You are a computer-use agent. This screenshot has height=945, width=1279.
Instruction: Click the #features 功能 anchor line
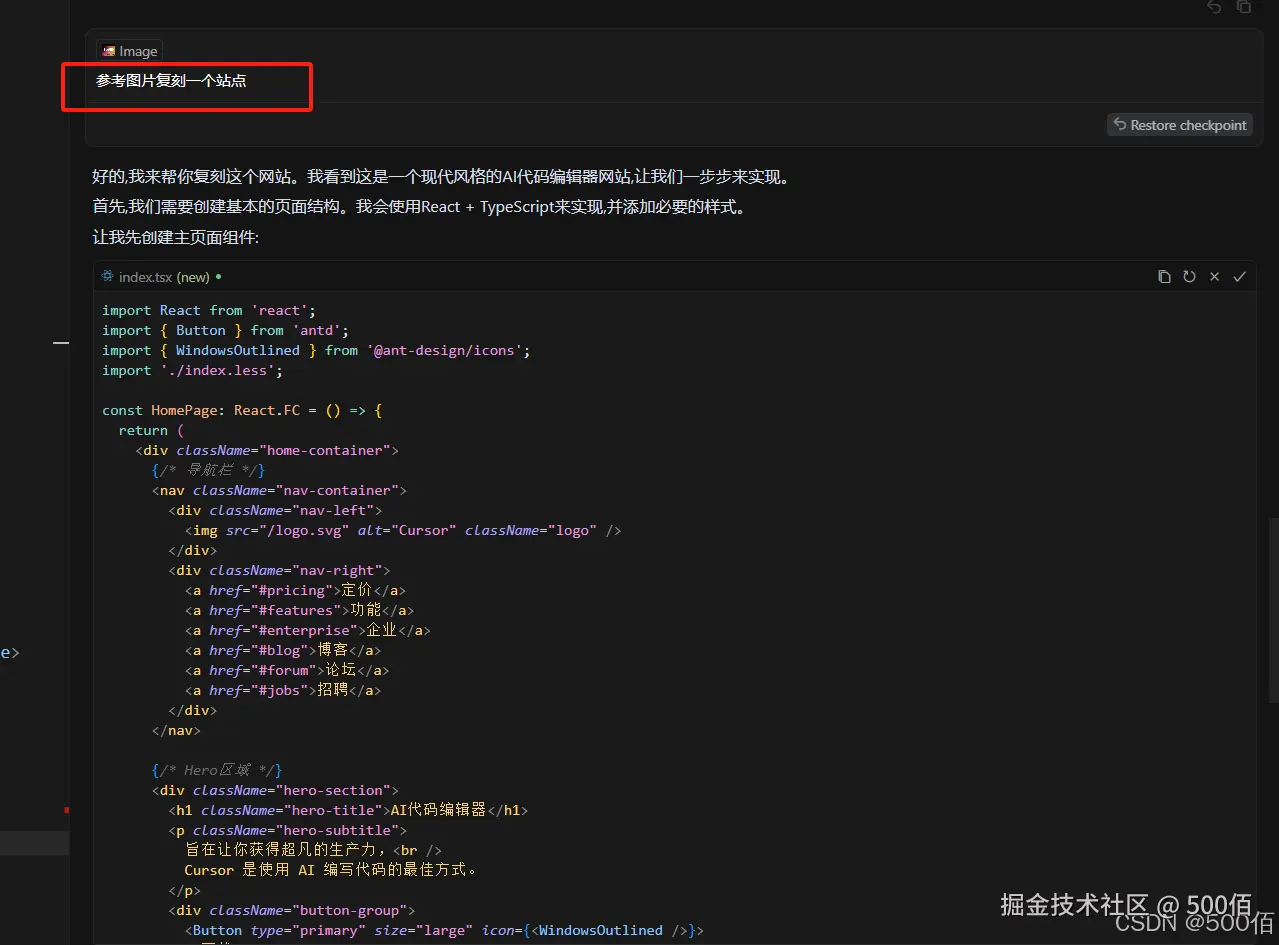point(299,610)
